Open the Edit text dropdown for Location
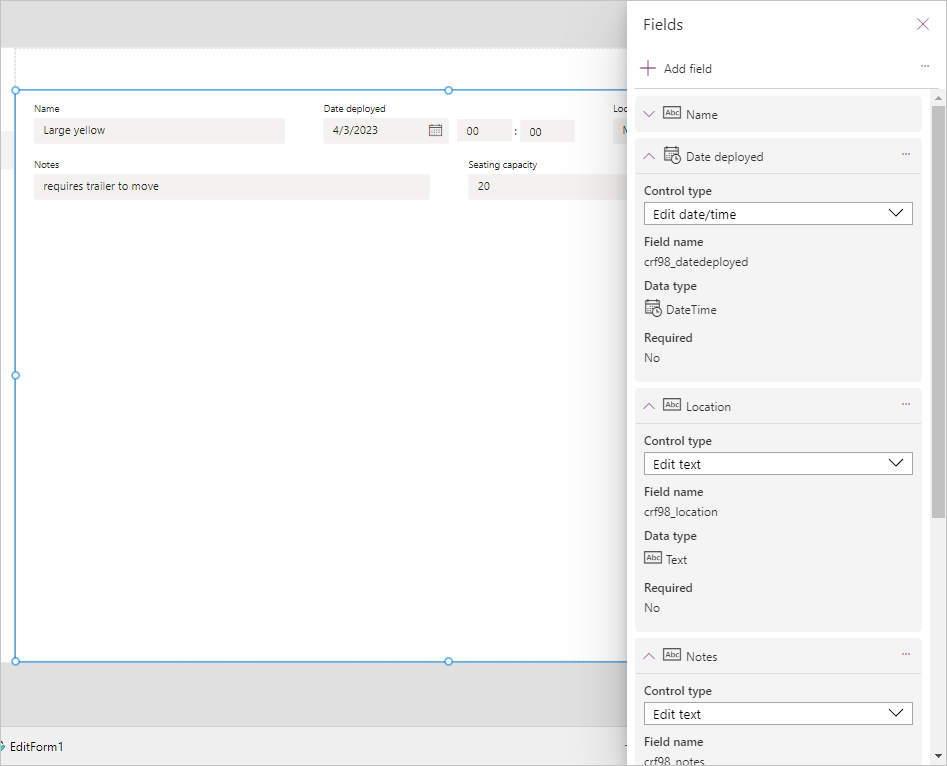This screenshot has width=947, height=766. tap(778, 463)
